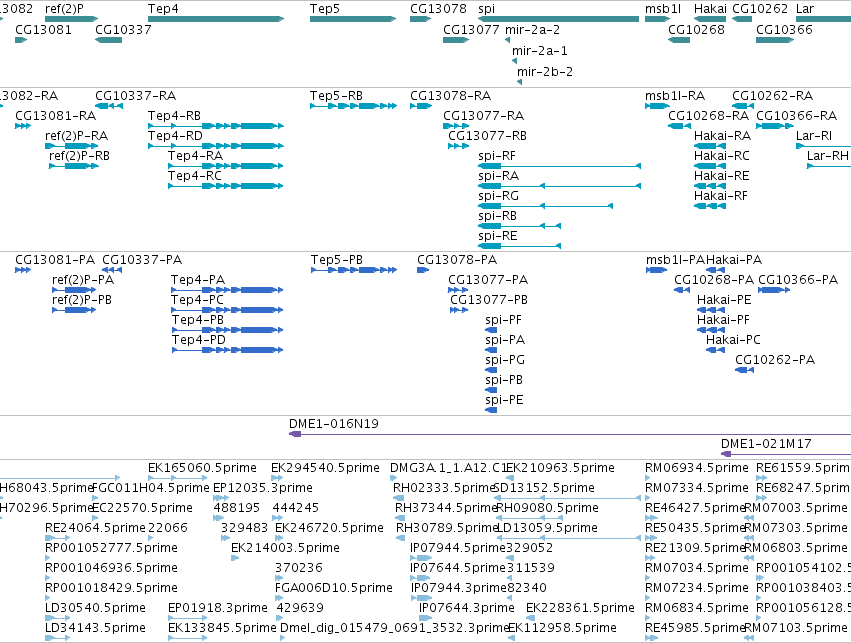This screenshot has height=643, width=851.
Task: Click the spi gene label
Action: (x=486, y=9)
